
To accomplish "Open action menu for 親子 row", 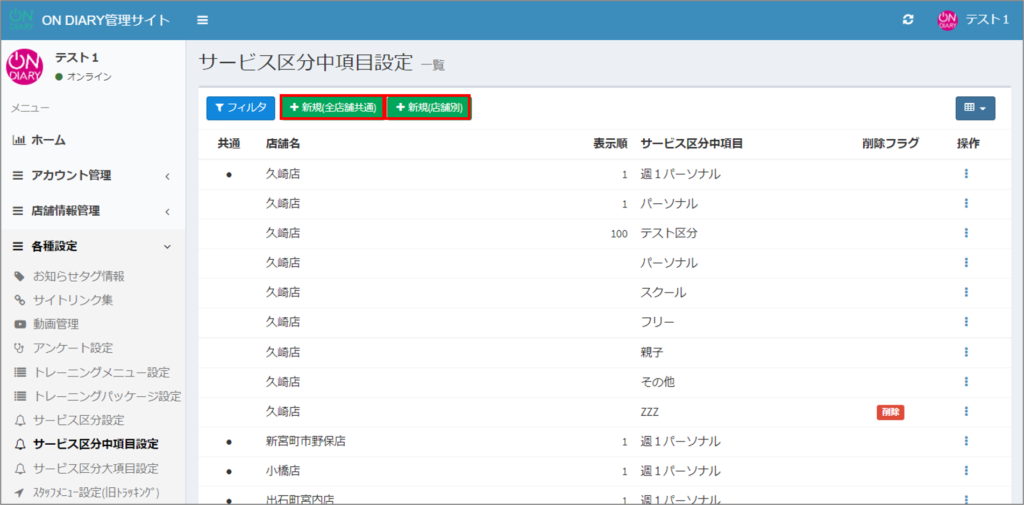I will tap(966, 352).
